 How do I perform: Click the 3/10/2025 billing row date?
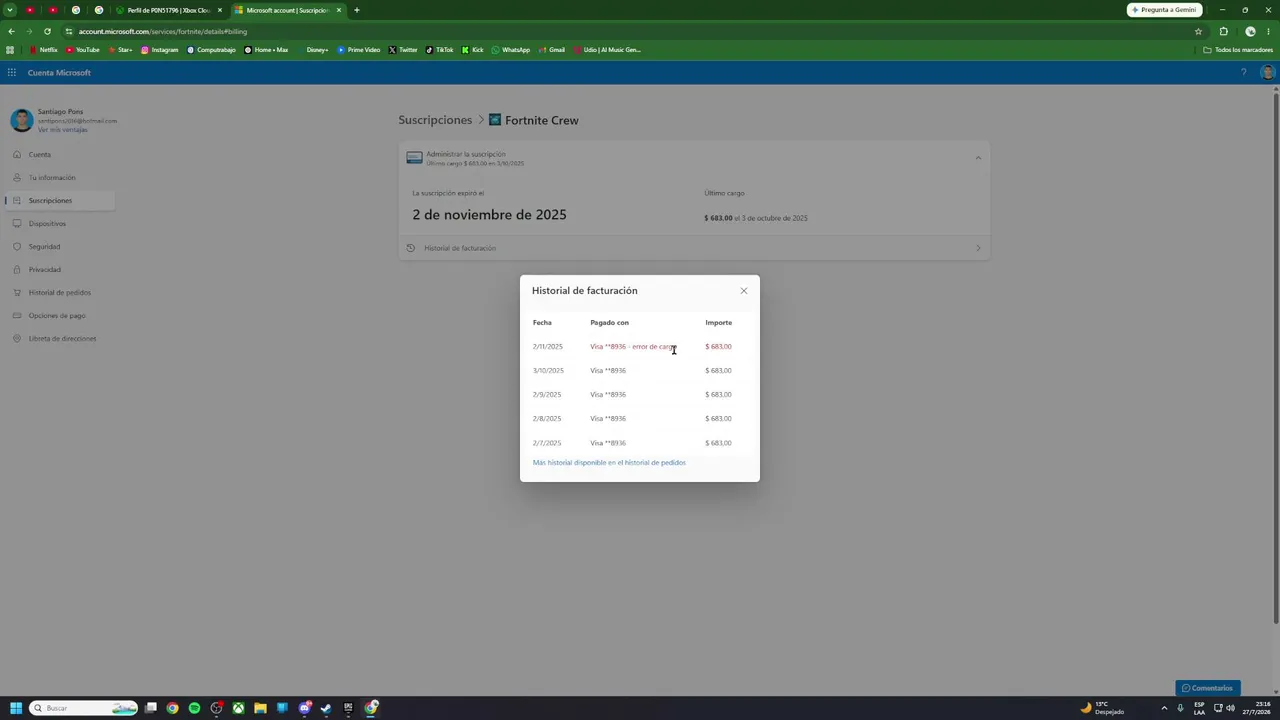(548, 371)
